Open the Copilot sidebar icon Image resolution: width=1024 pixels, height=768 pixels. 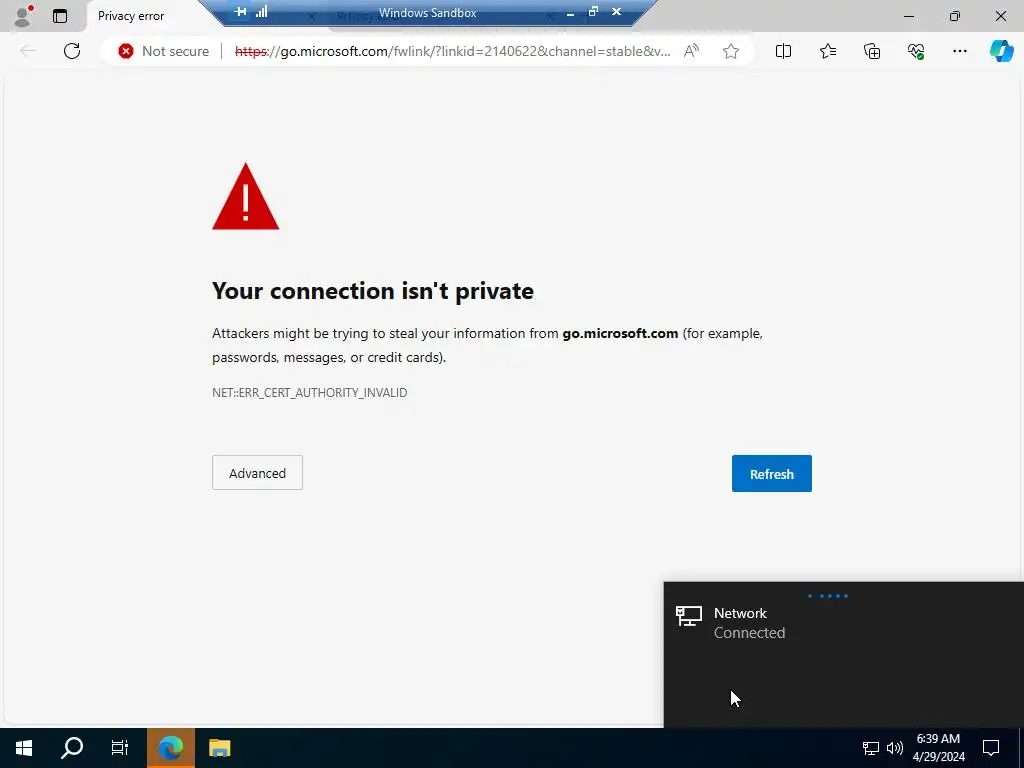[1001, 51]
